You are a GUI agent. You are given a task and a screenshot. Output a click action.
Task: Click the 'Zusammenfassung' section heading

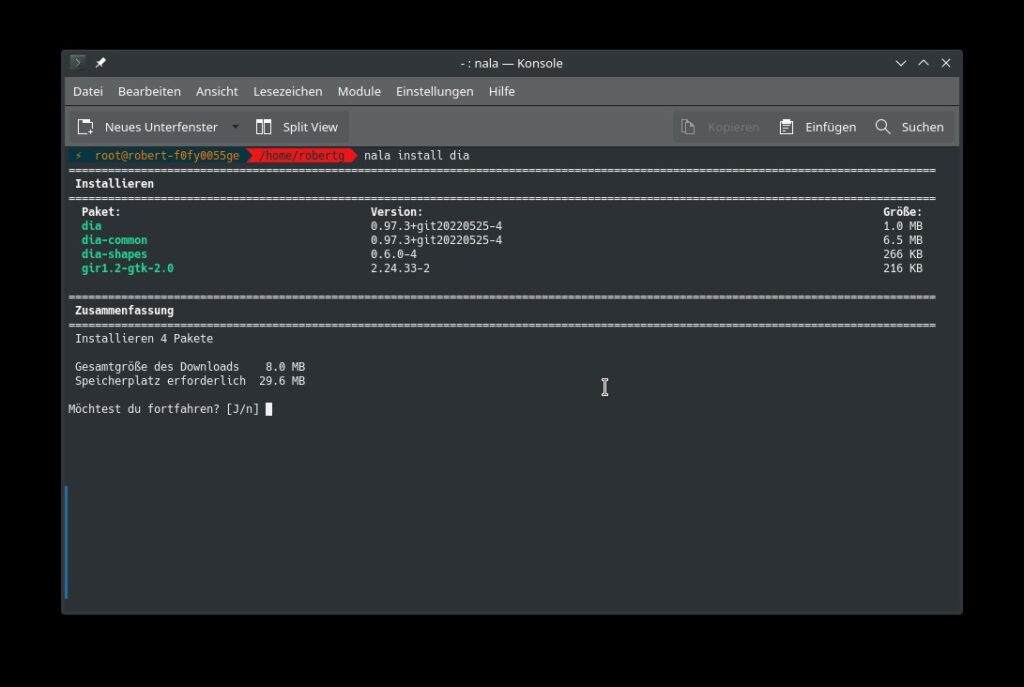[x=124, y=310]
